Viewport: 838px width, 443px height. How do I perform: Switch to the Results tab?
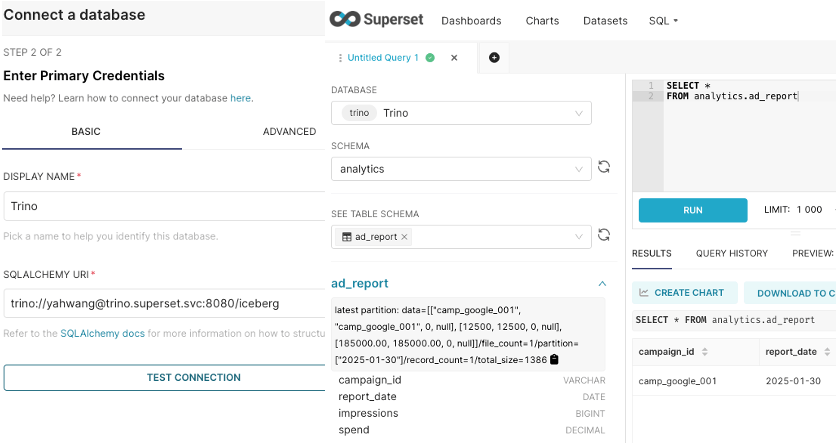pyautogui.click(x=651, y=253)
